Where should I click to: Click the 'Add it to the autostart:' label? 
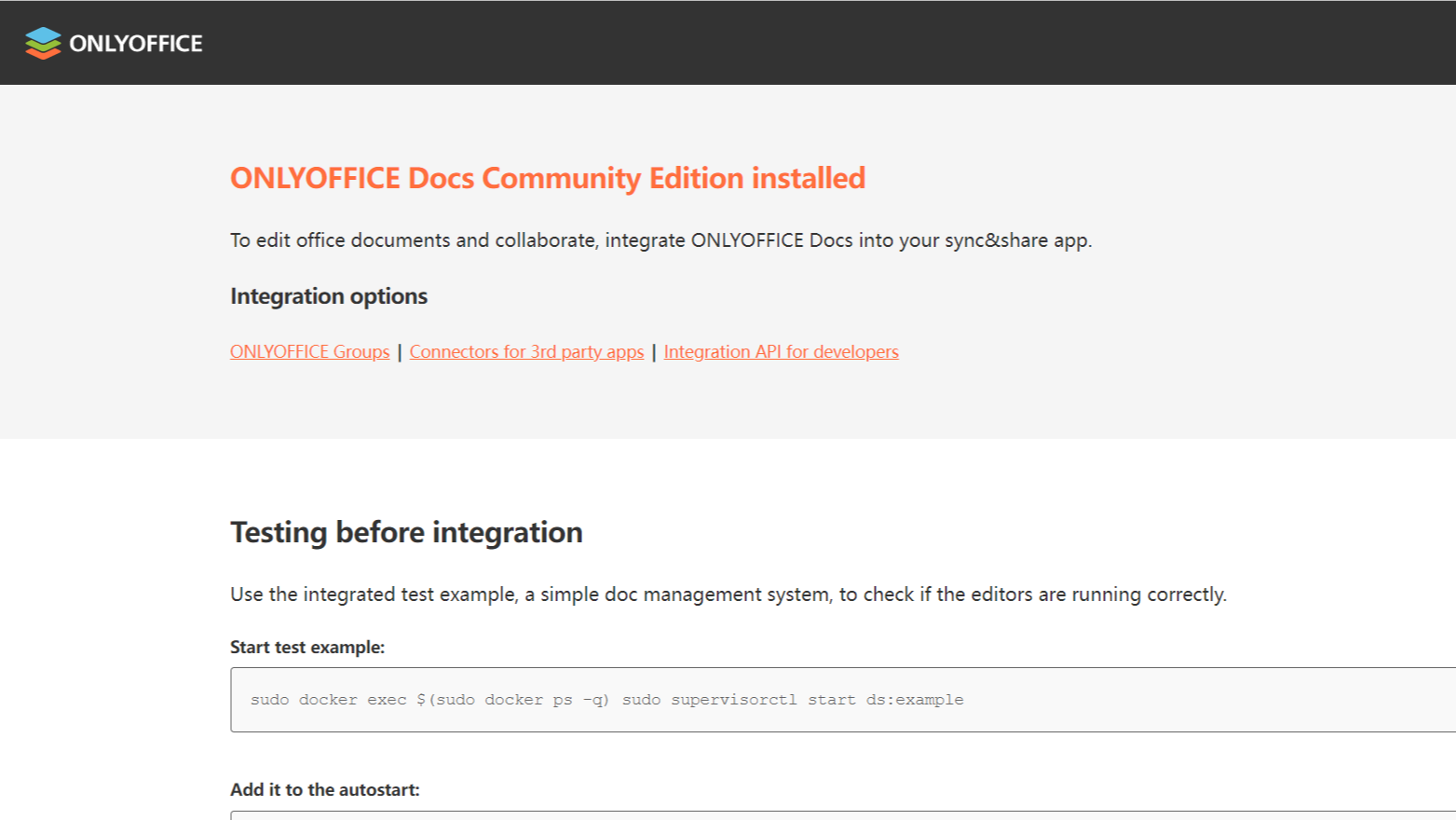click(x=325, y=789)
